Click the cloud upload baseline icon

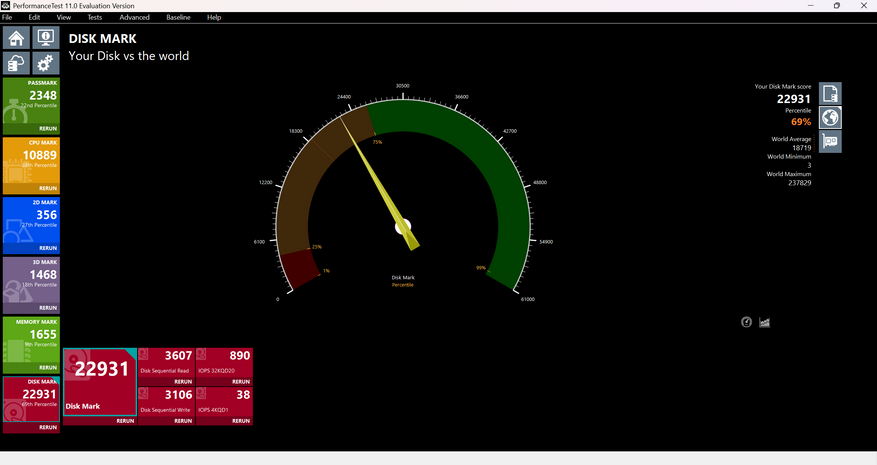[16, 63]
